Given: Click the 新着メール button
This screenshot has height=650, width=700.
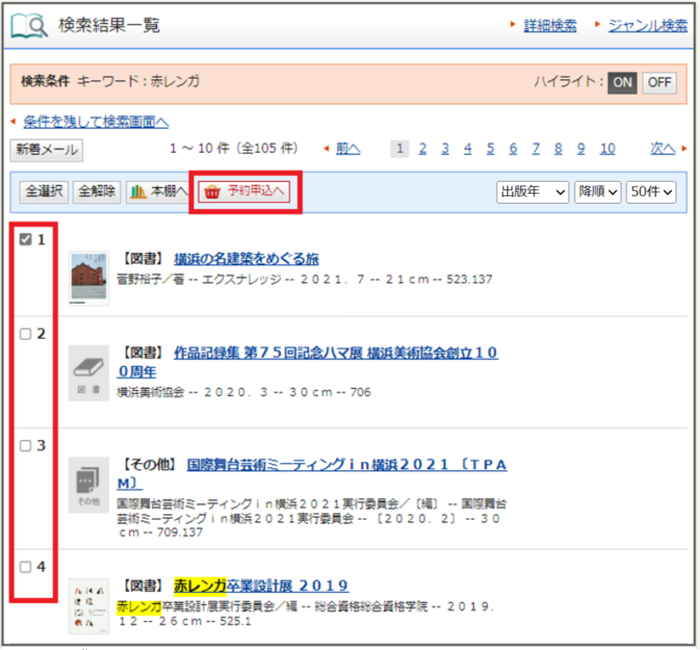Looking at the screenshot, I should coord(46,150).
